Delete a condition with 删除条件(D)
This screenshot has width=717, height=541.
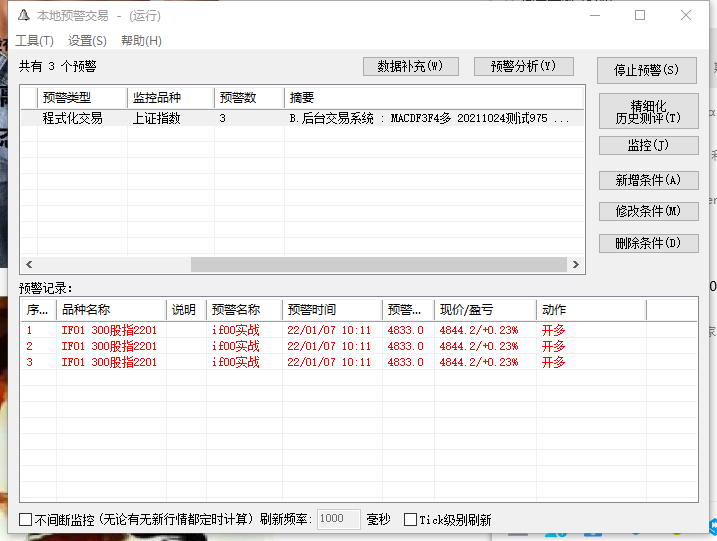click(x=646, y=243)
